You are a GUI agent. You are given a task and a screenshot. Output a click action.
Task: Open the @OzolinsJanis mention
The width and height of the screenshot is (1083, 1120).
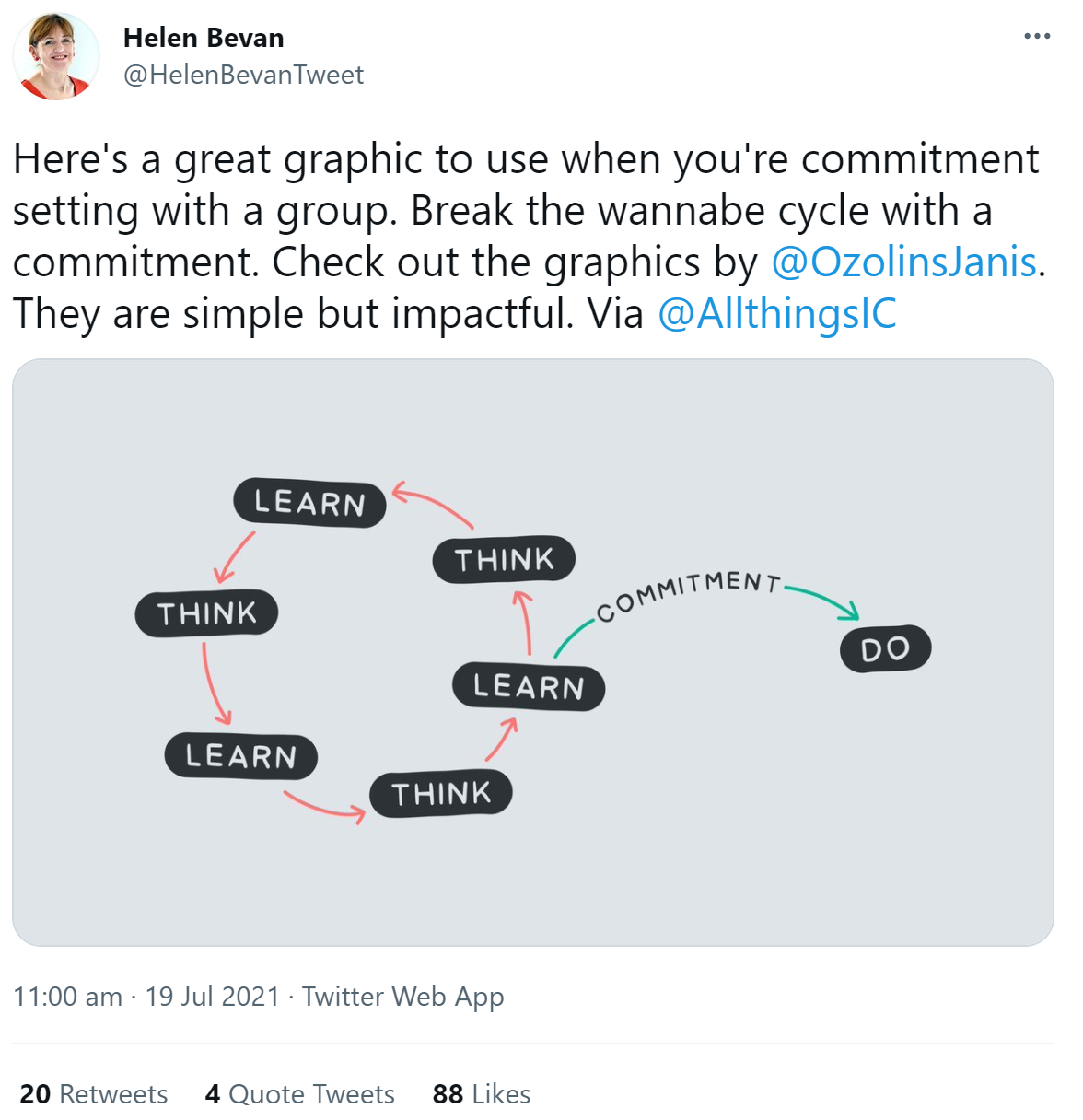pos(903,262)
